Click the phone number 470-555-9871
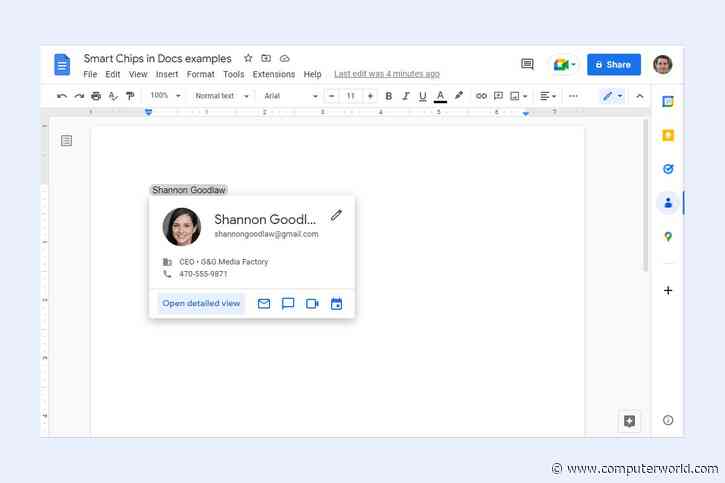The image size is (725, 483). point(203,274)
